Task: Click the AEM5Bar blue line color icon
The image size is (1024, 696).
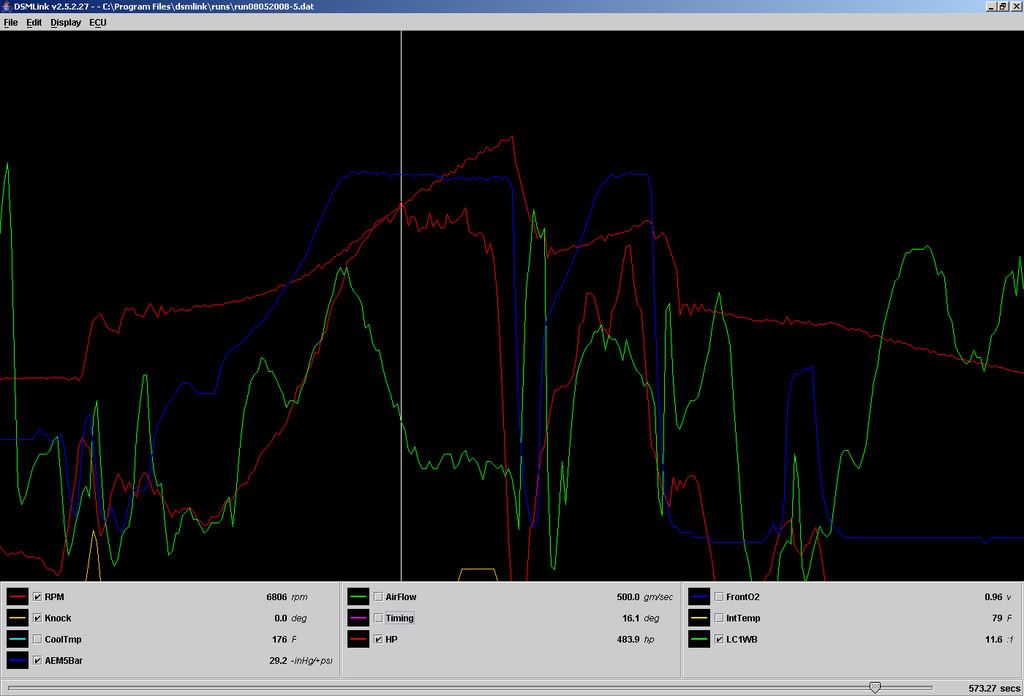Action: 17,660
